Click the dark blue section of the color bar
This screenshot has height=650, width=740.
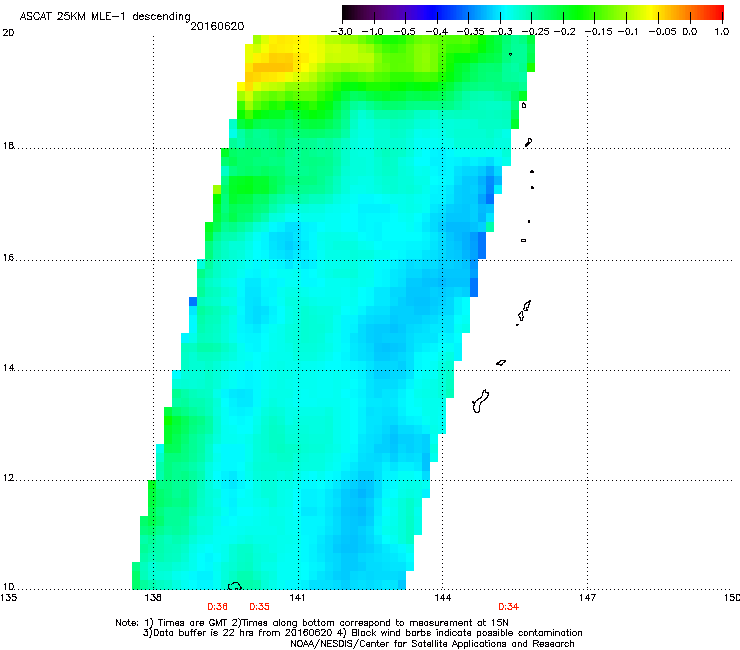point(434,13)
